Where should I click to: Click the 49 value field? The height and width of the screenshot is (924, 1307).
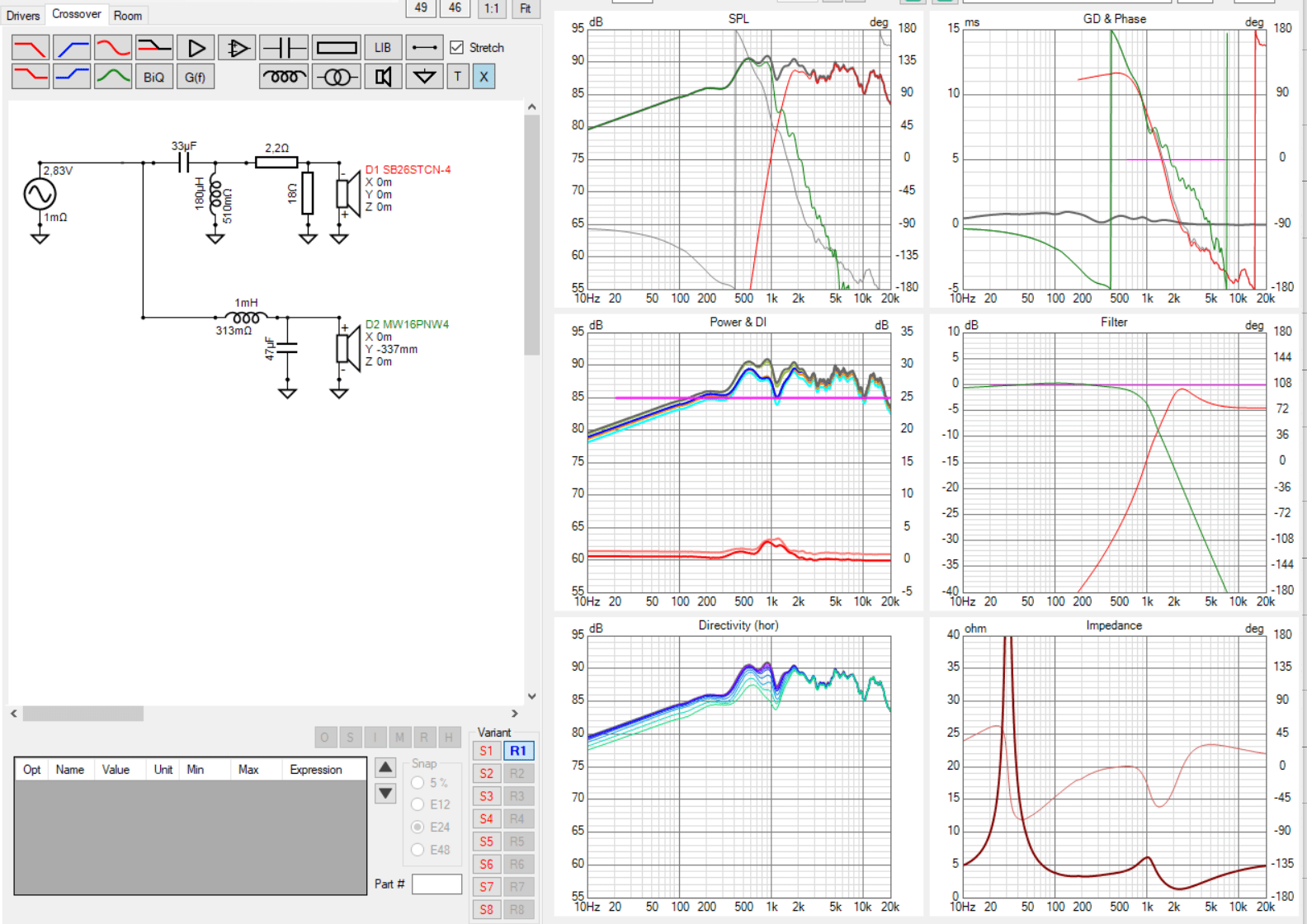(421, 8)
